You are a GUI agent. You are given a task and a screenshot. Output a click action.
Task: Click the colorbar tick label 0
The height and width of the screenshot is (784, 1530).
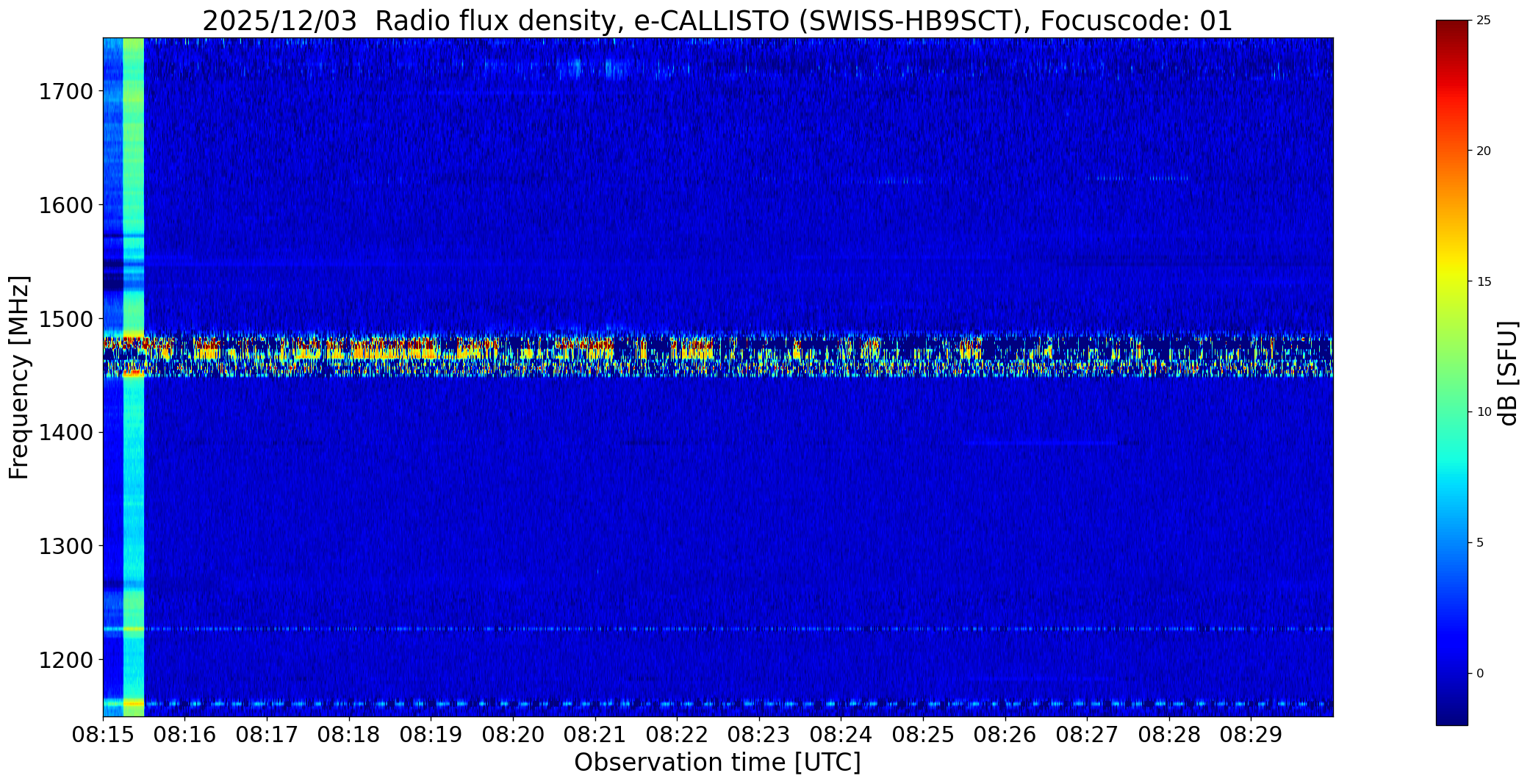[x=1480, y=674]
